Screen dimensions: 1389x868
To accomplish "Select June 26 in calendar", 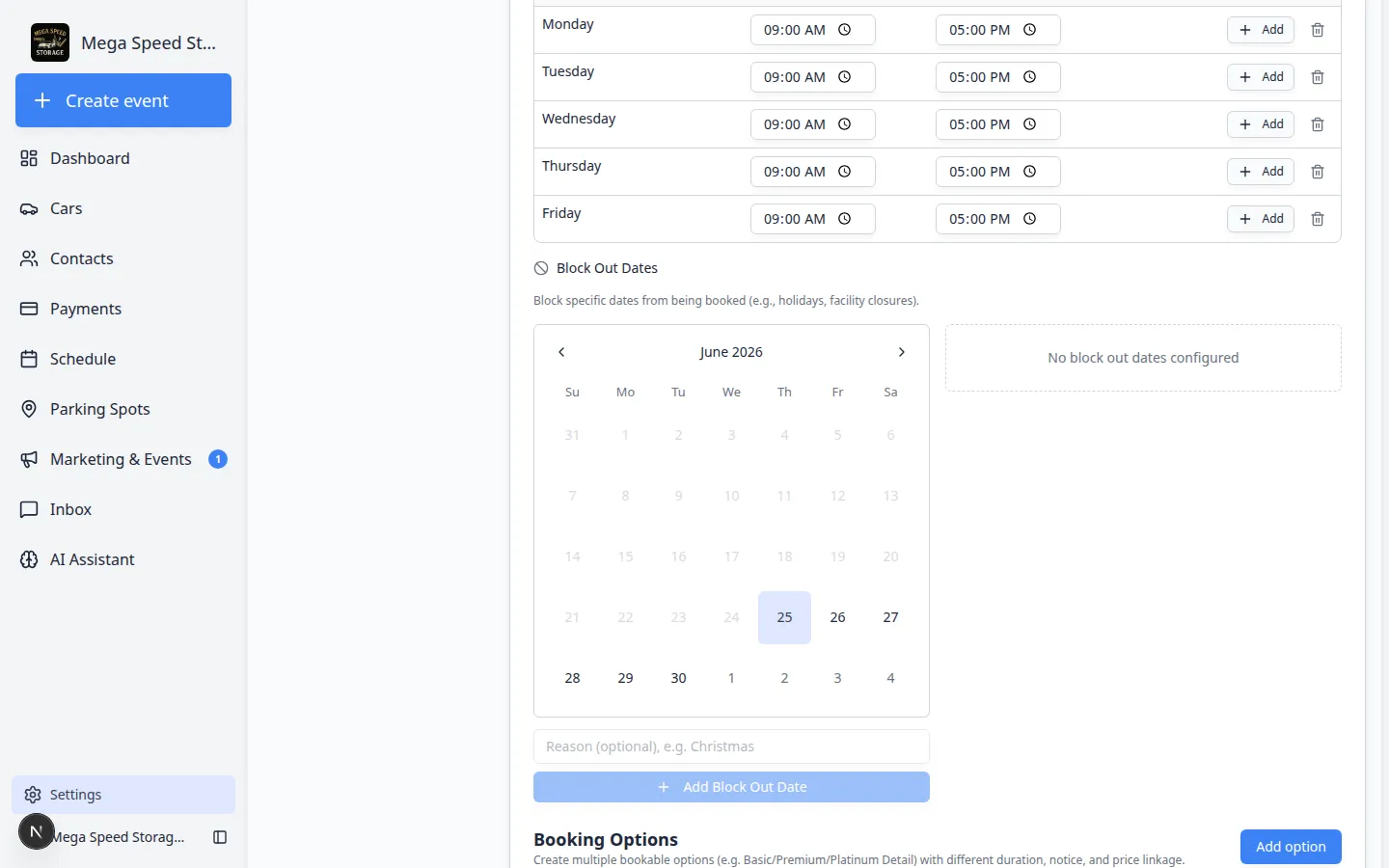I will 837,617.
